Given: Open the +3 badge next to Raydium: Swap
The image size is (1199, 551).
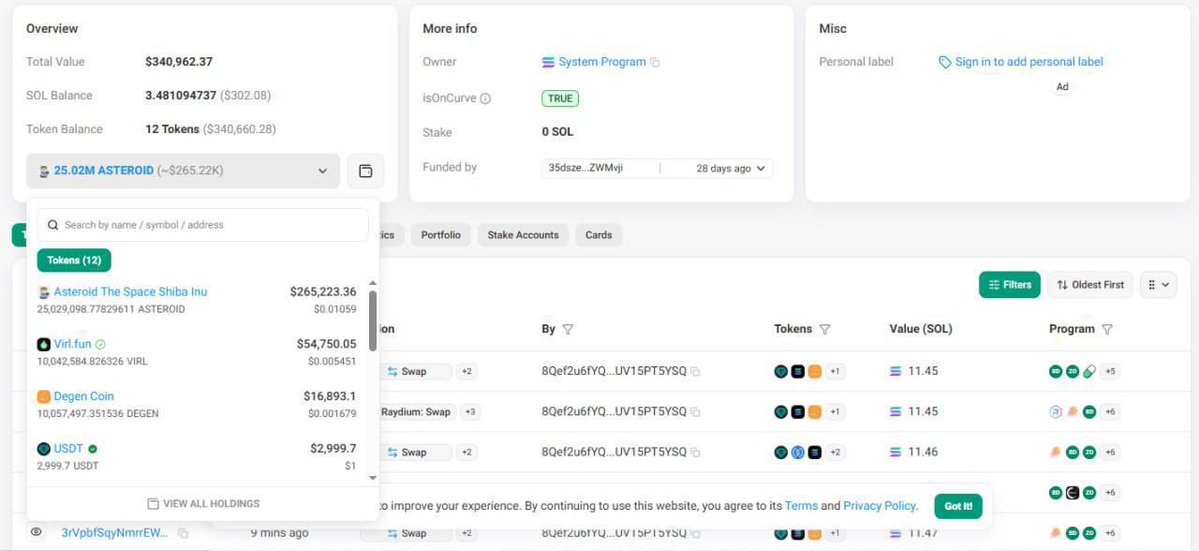Looking at the screenshot, I should click(x=471, y=412).
